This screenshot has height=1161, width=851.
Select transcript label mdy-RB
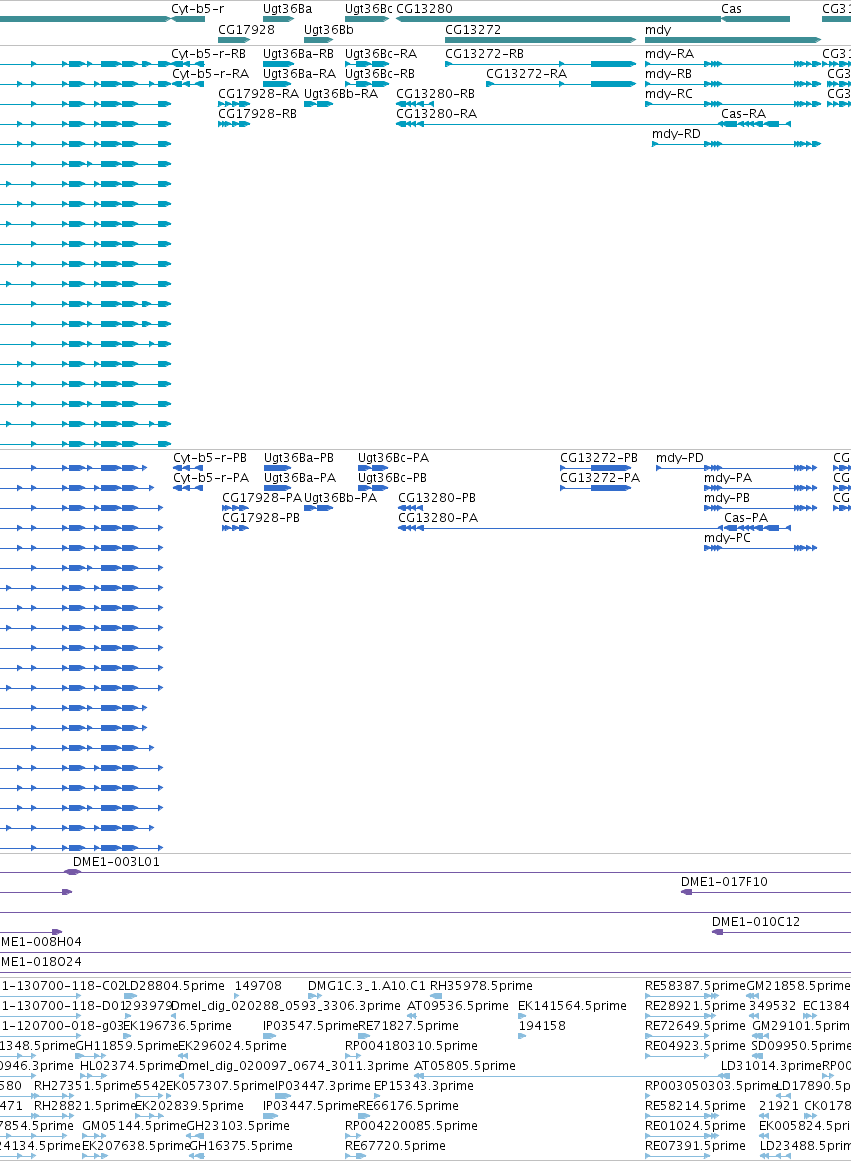668,74
